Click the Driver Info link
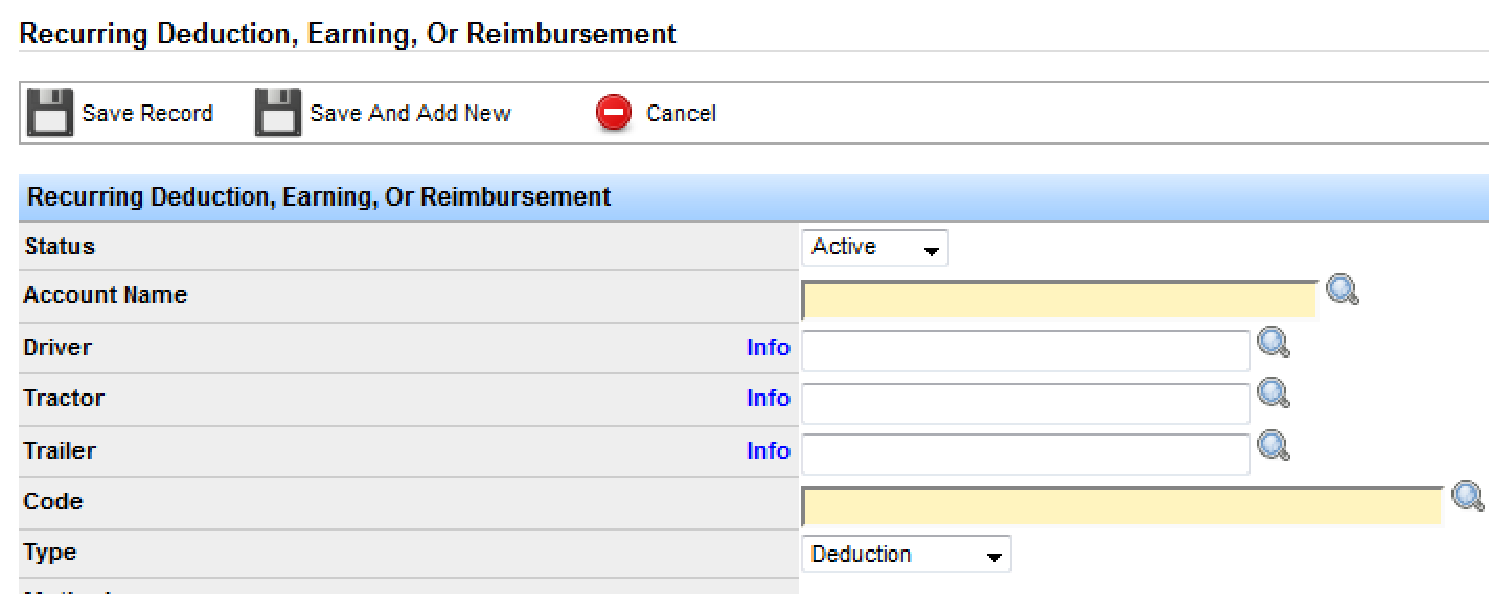Viewport: 1489px width, 594px height. 768,347
